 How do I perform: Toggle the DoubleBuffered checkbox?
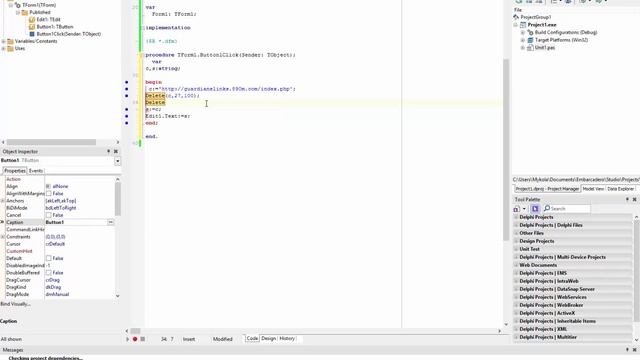click(49, 273)
